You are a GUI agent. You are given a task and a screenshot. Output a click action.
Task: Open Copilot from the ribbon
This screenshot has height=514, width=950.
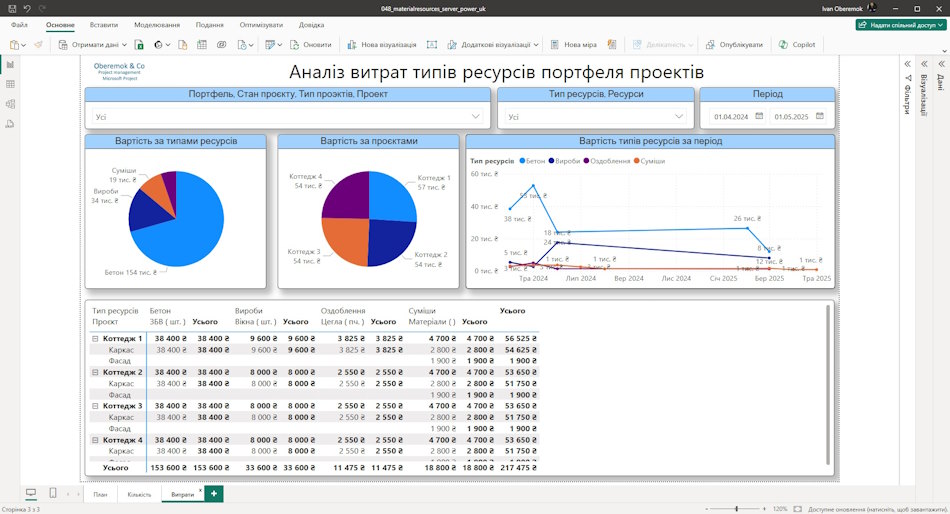[x=797, y=45]
